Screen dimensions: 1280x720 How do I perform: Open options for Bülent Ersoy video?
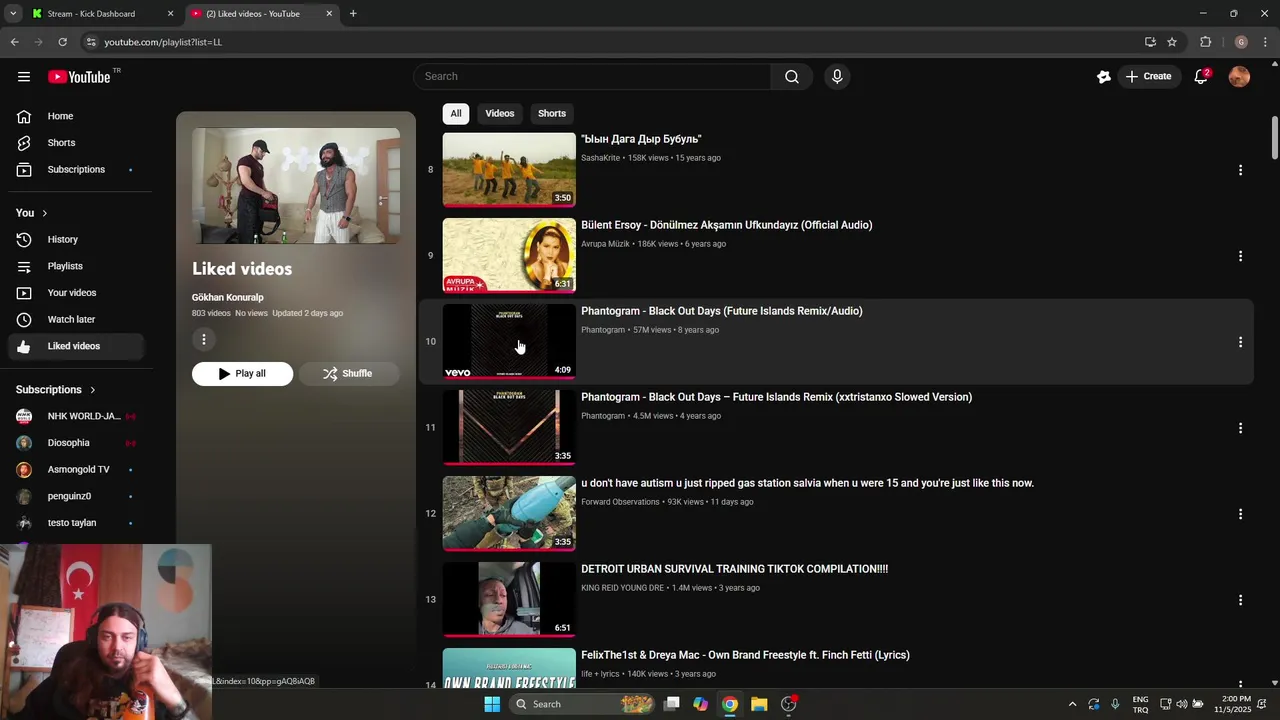(1240, 256)
